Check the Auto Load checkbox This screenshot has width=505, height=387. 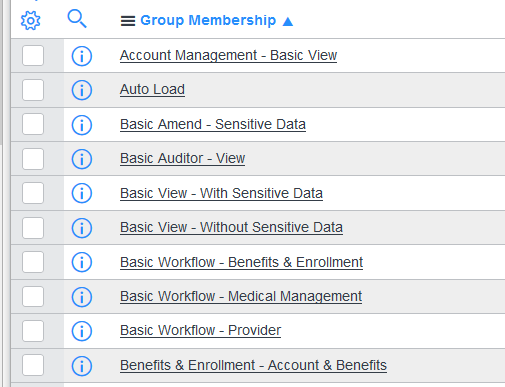[x=33, y=90]
